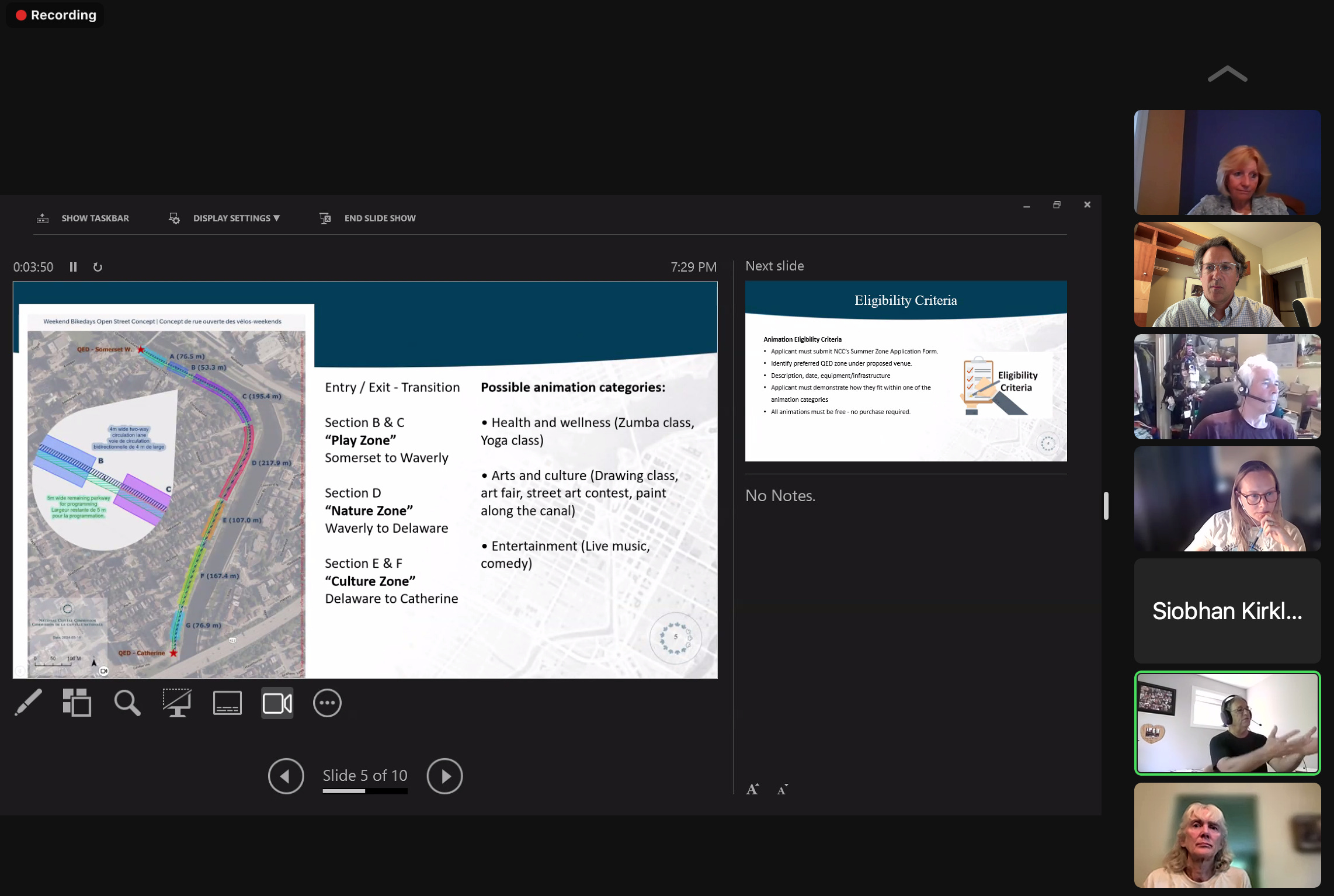Toggle subtitles on the presentation
This screenshot has height=896, width=1334.
(x=227, y=703)
